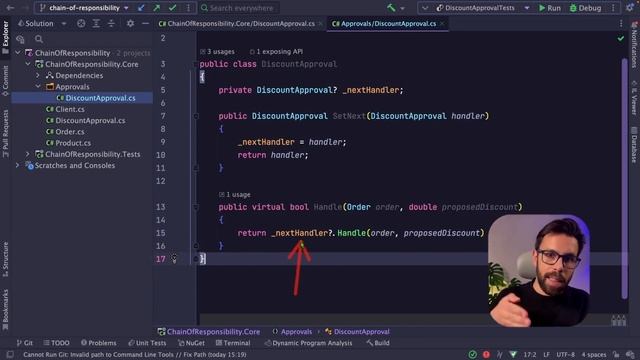
Task: Open the Unit Tests tool window
Action: tap(147, 343)
